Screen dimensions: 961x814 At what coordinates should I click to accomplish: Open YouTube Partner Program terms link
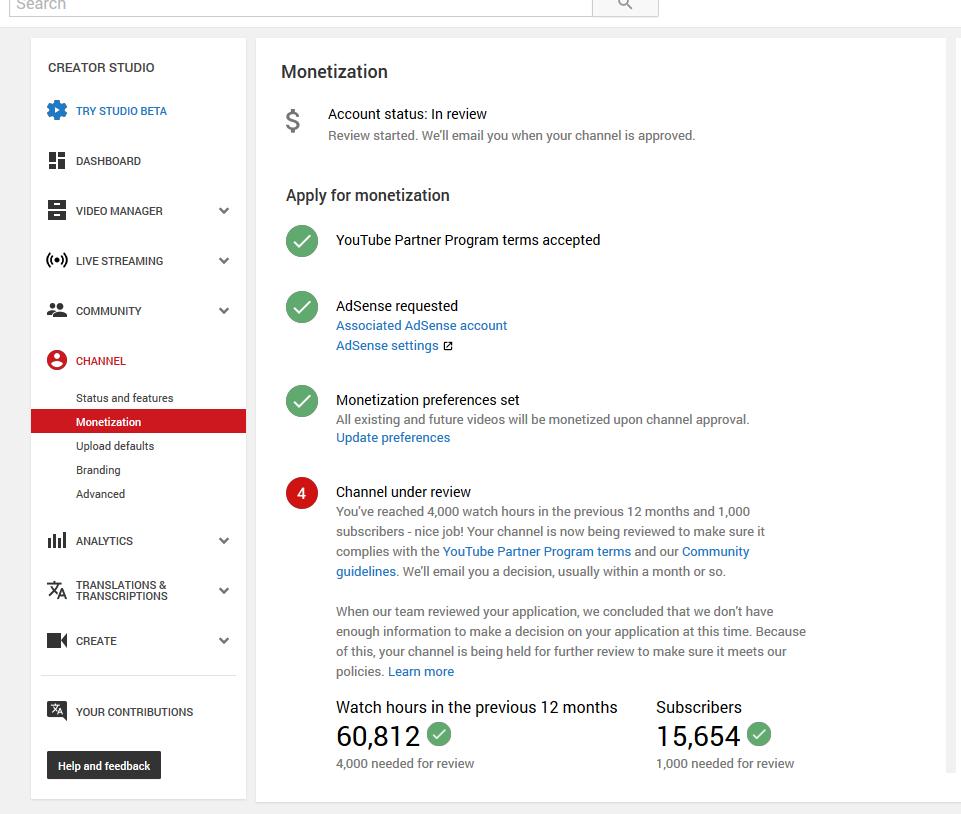[x=537, y=552]
